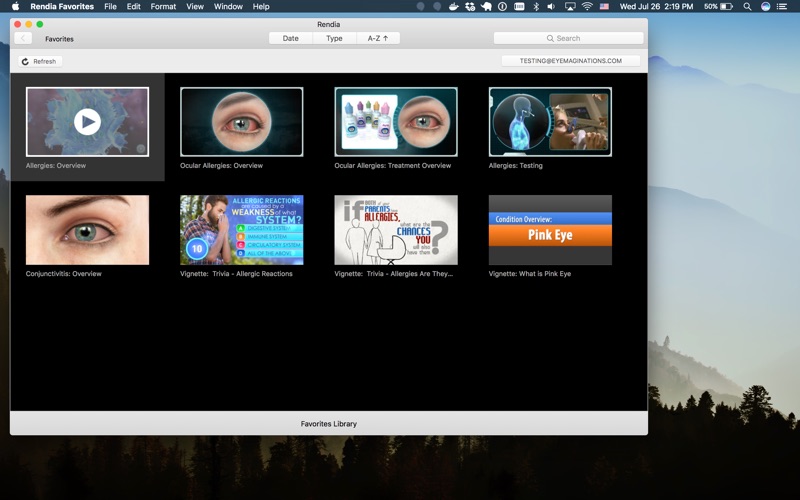Click the Siri menu bar icon
The image size is (800, 500).
(765, 7)
